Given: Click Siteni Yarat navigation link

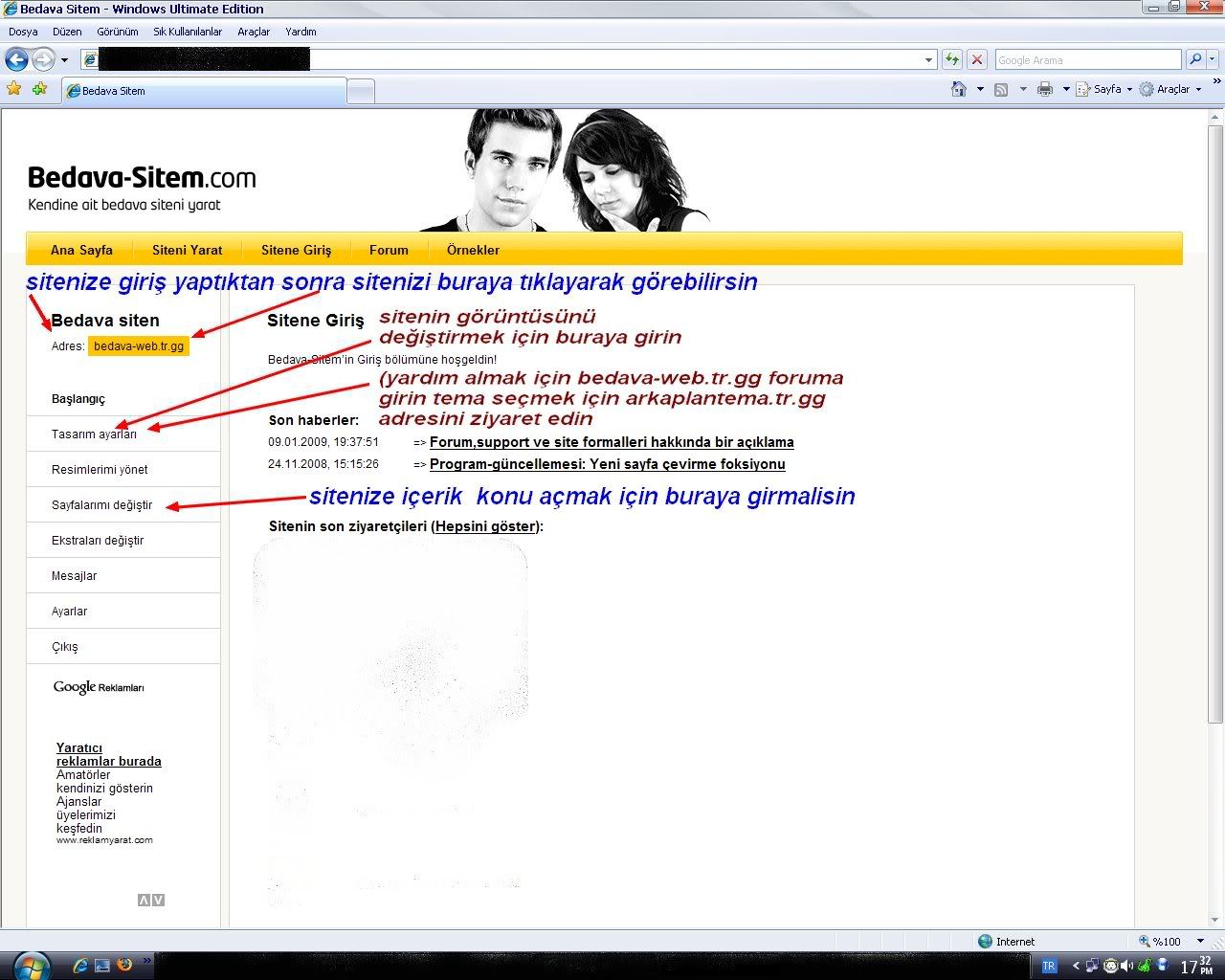Looking at the screenshot, I should point(187,250).
